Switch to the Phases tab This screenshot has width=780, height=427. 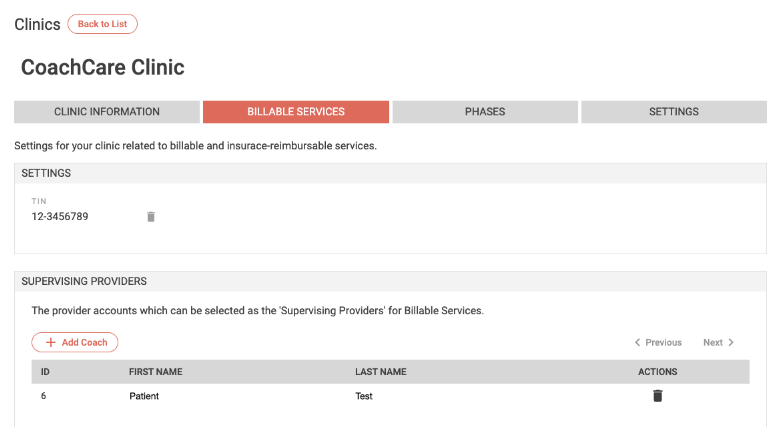[x=485, y=111]
